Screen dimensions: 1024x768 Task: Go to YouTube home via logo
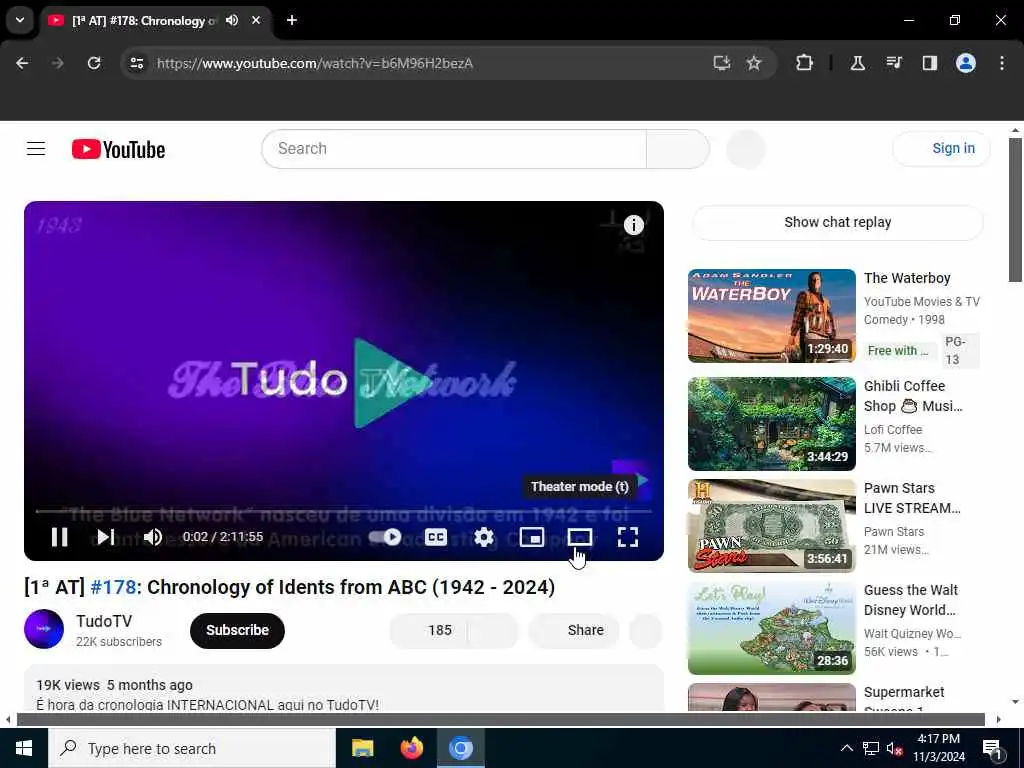[118, 150]
